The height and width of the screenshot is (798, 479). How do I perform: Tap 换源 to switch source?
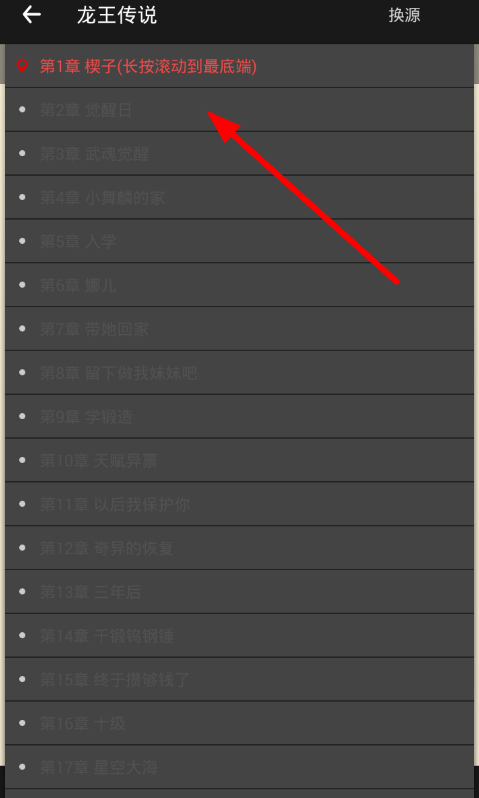pos(405,15)
